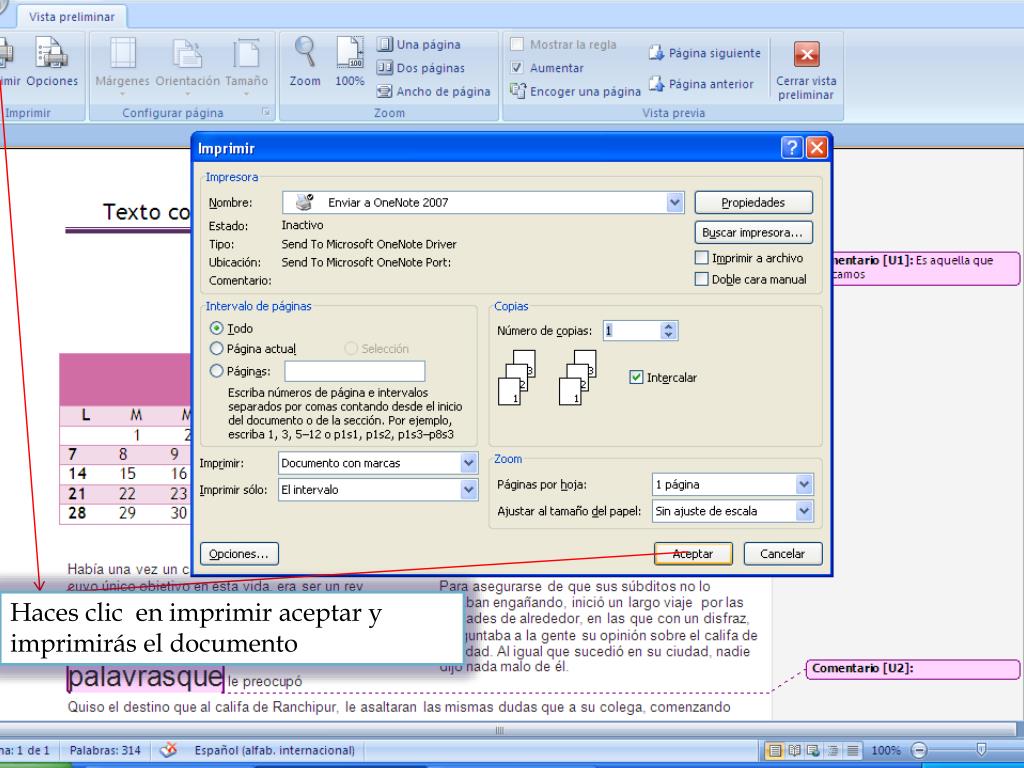The width and height of the screenshot is (1024, 768).
Task: Open the Orientación ribbon button
Action: click(x=187, y=67)
